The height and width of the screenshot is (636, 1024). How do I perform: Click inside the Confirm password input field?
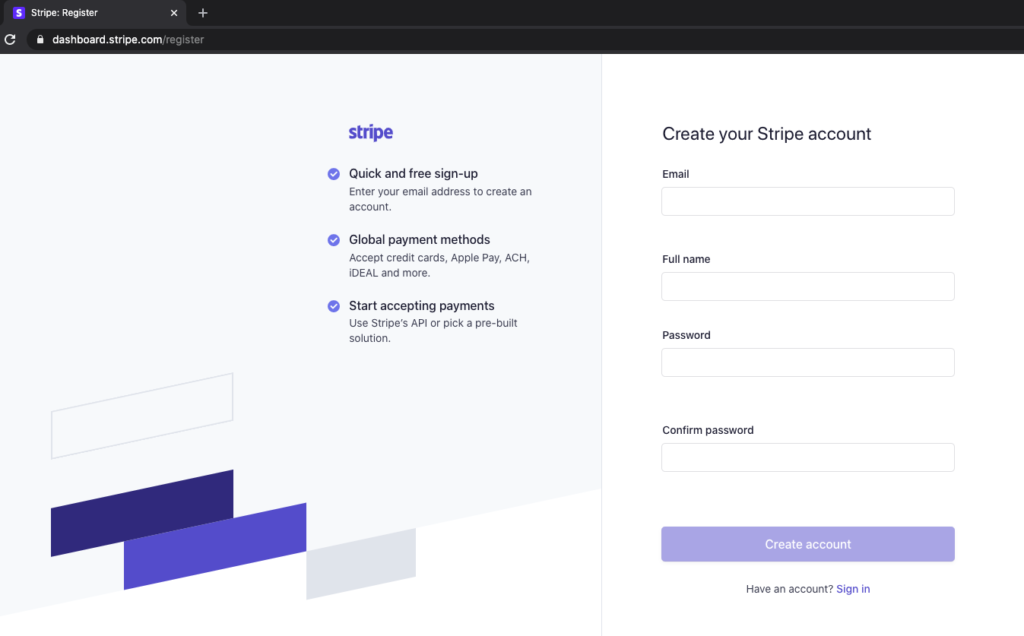pos(807,457)
